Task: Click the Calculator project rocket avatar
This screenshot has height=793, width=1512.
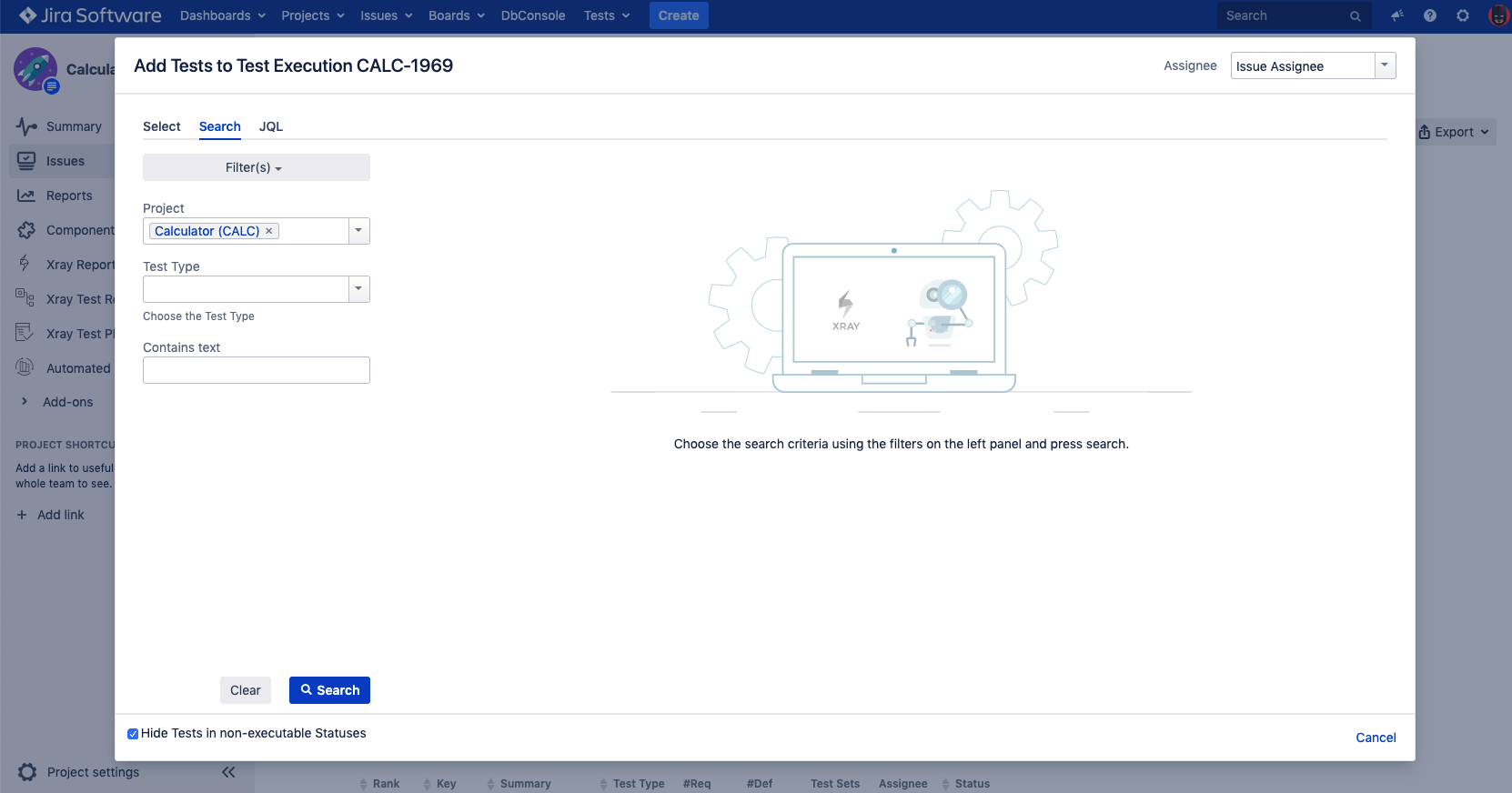Action: [35, 69]
